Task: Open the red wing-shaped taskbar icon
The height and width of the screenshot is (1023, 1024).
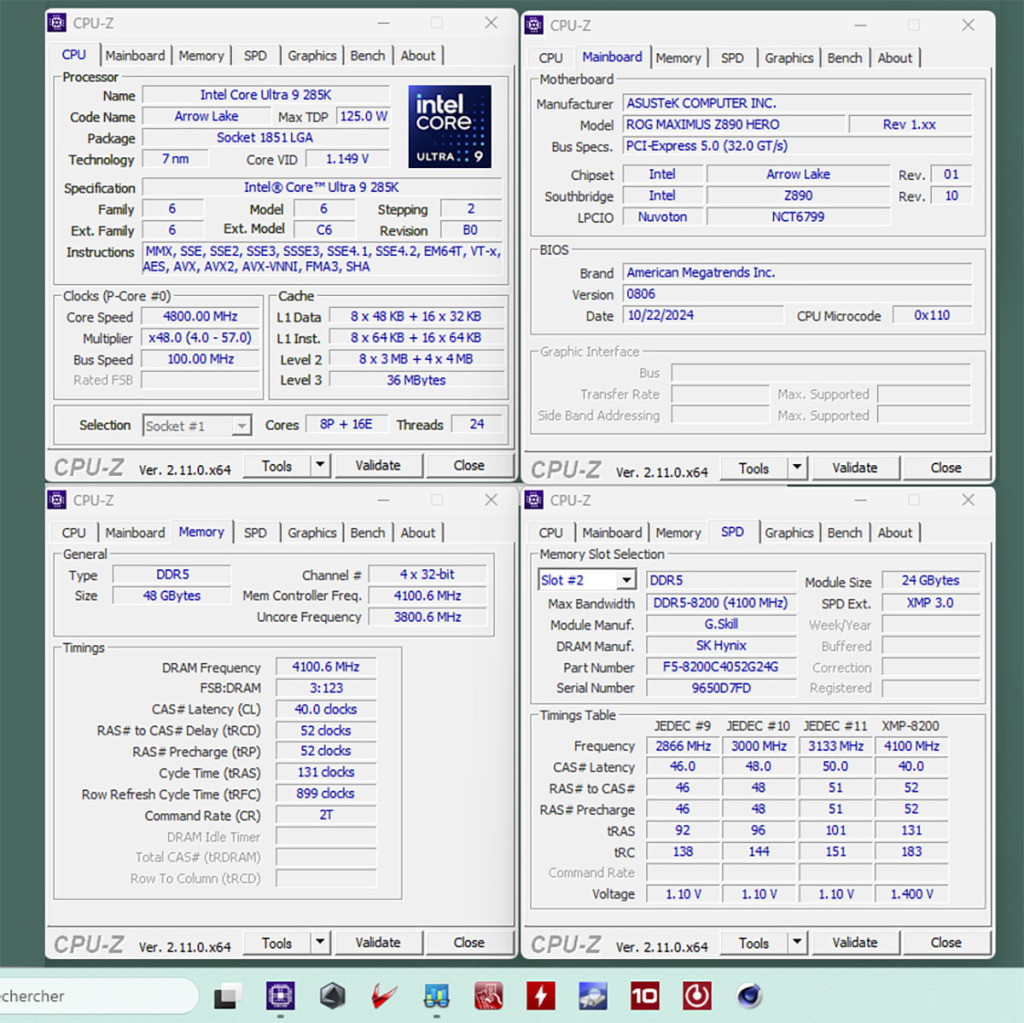Action: (x=384, y=996)
